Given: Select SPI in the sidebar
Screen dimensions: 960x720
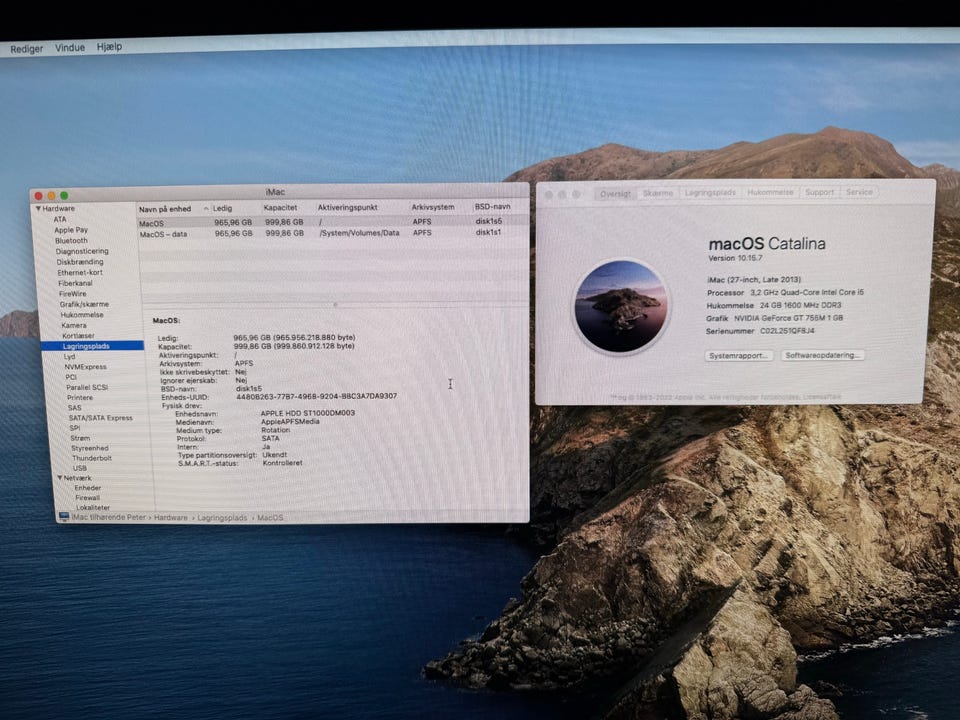Looking at the screenshot, I should [x=75, y=428].
